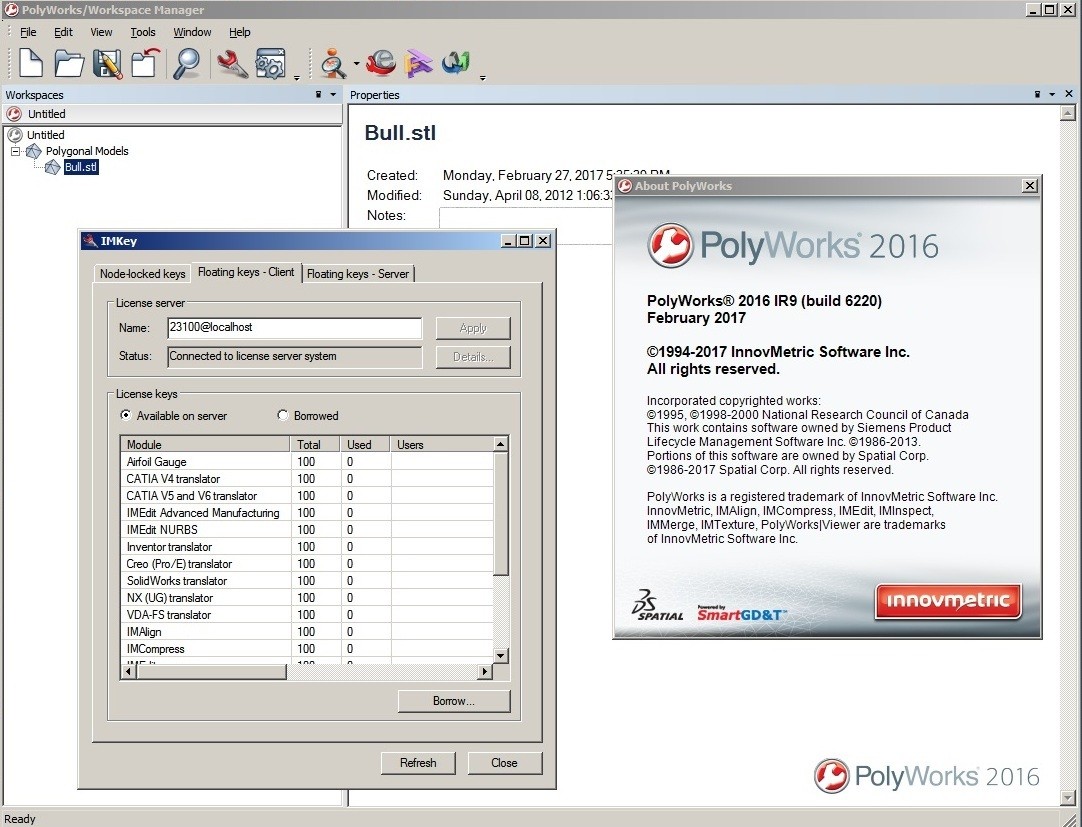Open the Workspaces panel dropdown arrow
The image size is (1082, 827).
(x=333, y=95)
